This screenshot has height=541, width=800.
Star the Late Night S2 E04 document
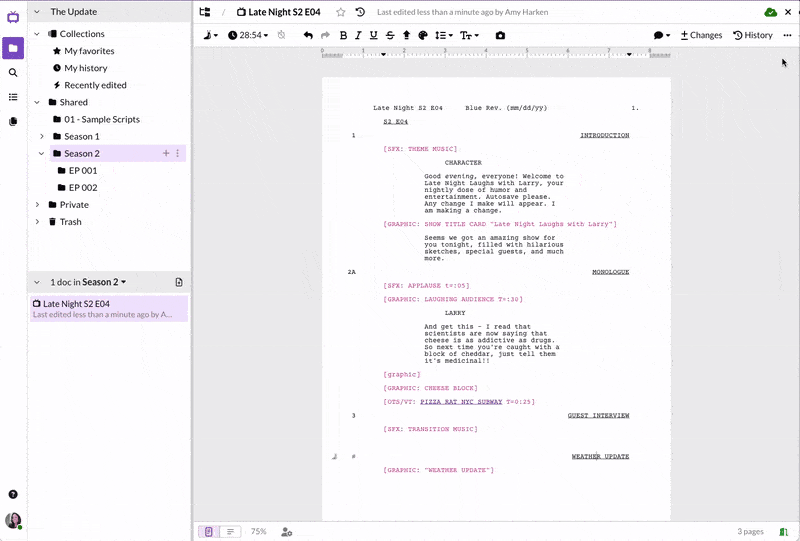(341, 12)
